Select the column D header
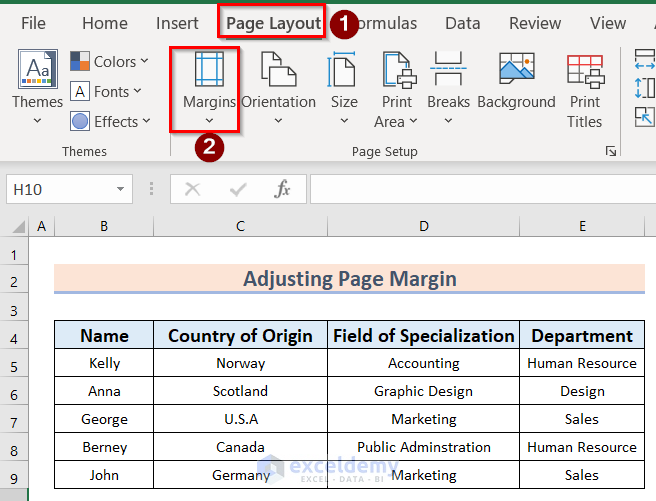The image size is (656, 501). coord(424,227)
